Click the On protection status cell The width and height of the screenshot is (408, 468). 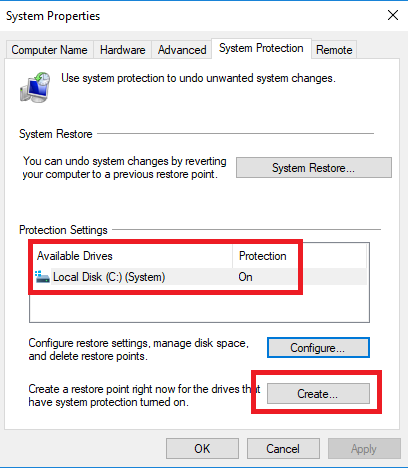pyautogui.click(x=245, y=277)
